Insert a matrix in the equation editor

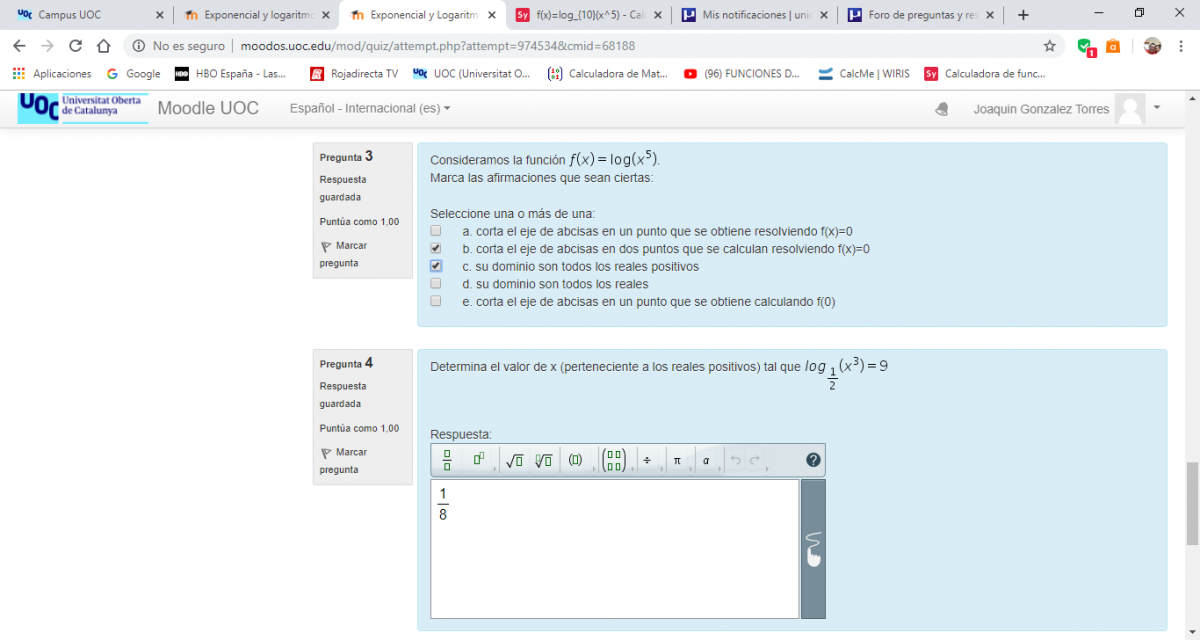[614, 460]
